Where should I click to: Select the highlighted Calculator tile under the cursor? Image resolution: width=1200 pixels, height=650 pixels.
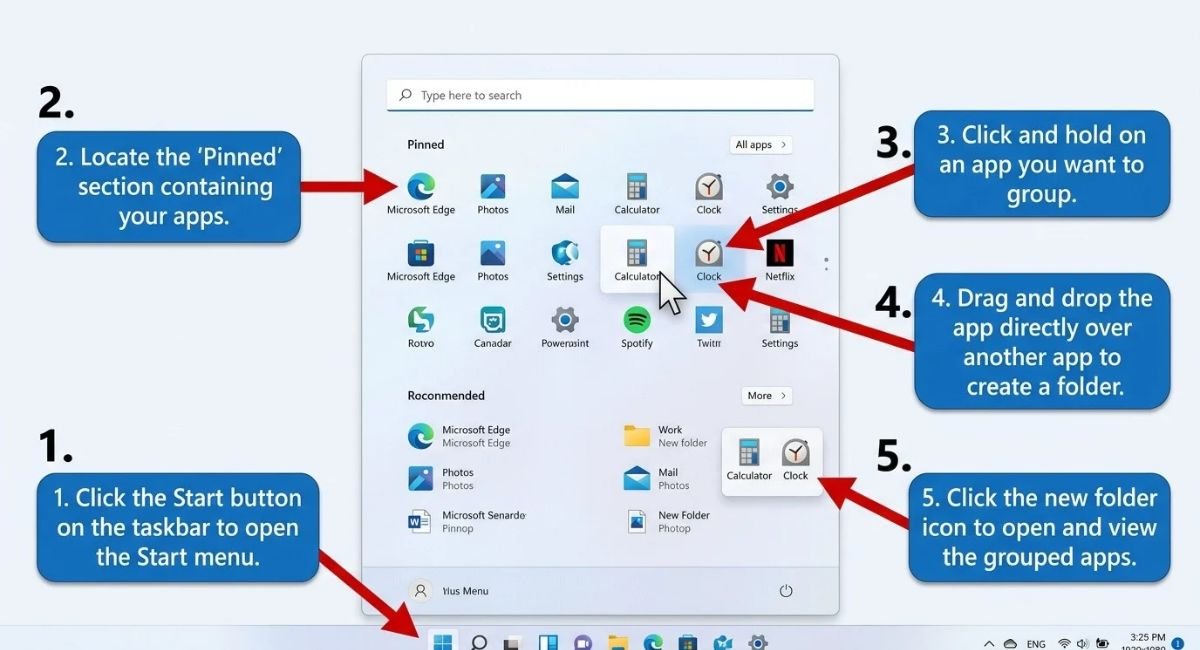coord(637,260)
